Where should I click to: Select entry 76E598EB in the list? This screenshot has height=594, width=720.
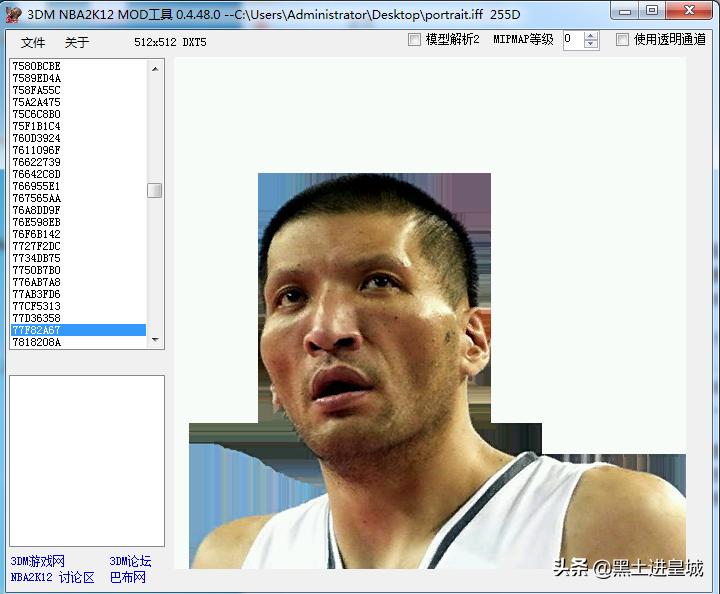point(78,222)
